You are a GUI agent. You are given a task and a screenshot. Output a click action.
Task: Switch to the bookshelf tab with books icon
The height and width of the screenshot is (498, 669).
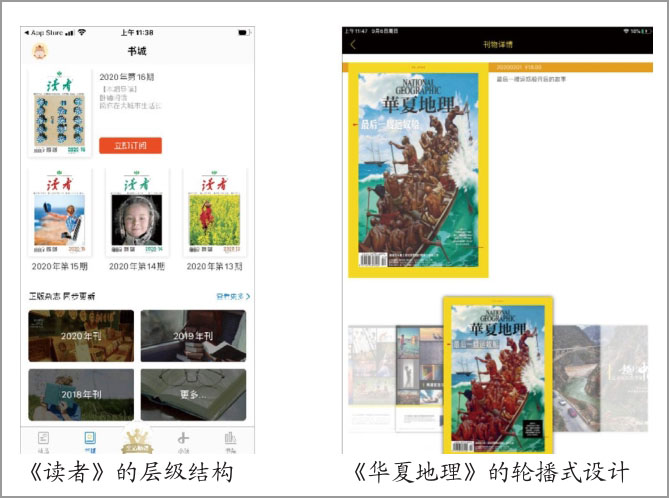pos(230,442)
